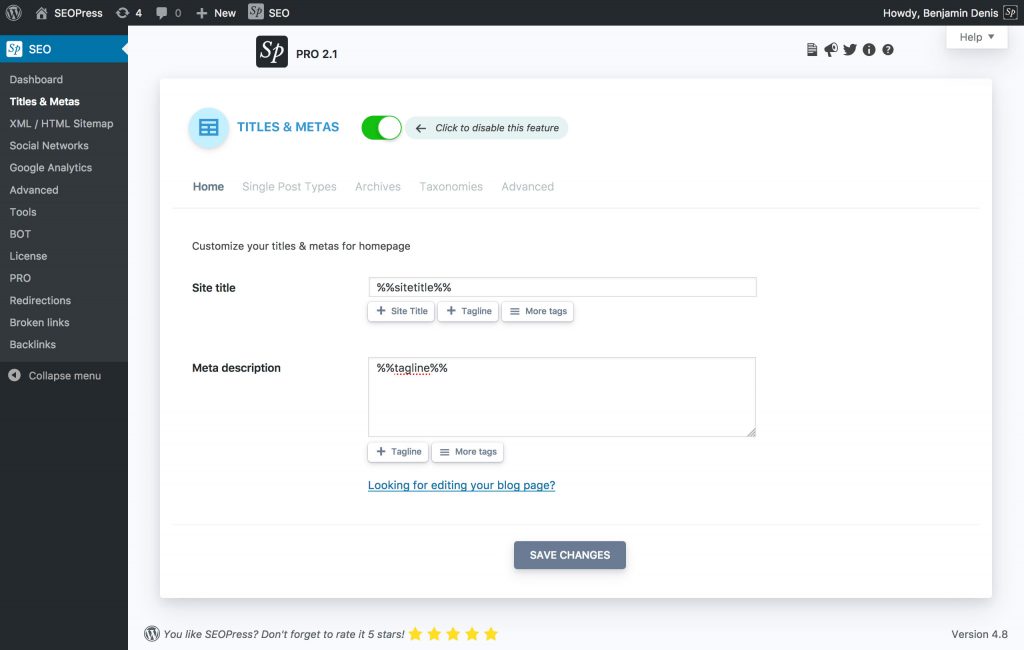The width and height of the screenshot is (1024, 650).
Task: Click the info circle icon
Action: [869, 50]
